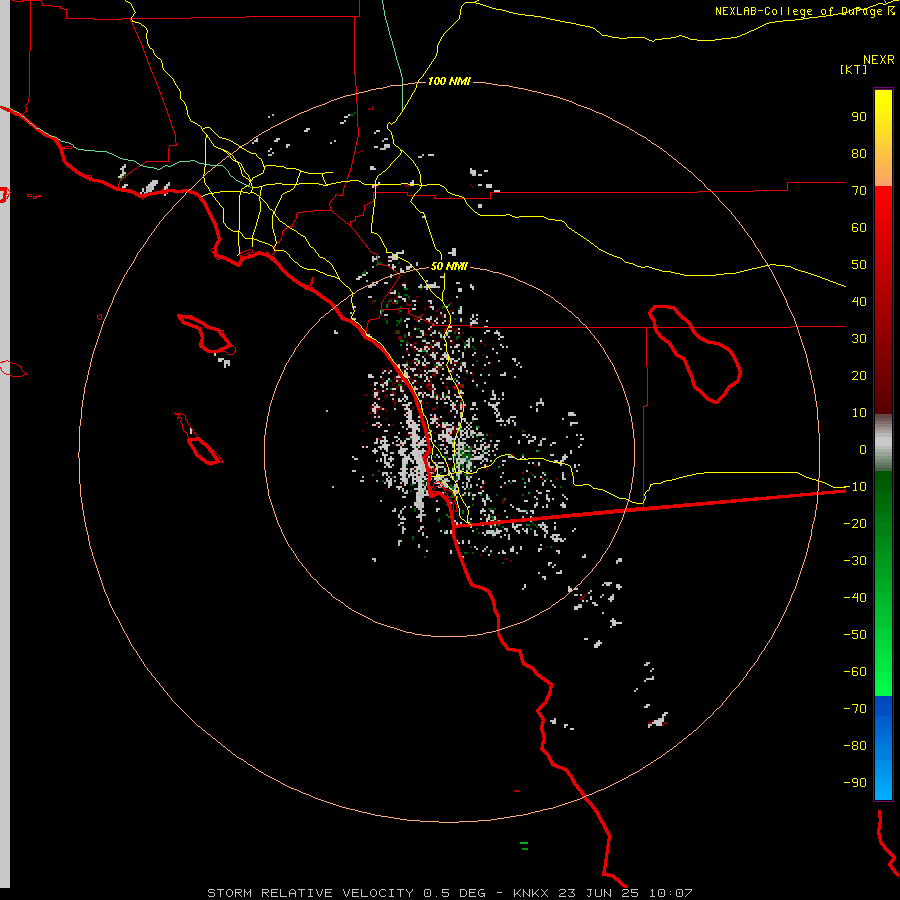900x900 pixels.
Task: Click the positive 20 value on velocity scale
Action: coord(859,376)
